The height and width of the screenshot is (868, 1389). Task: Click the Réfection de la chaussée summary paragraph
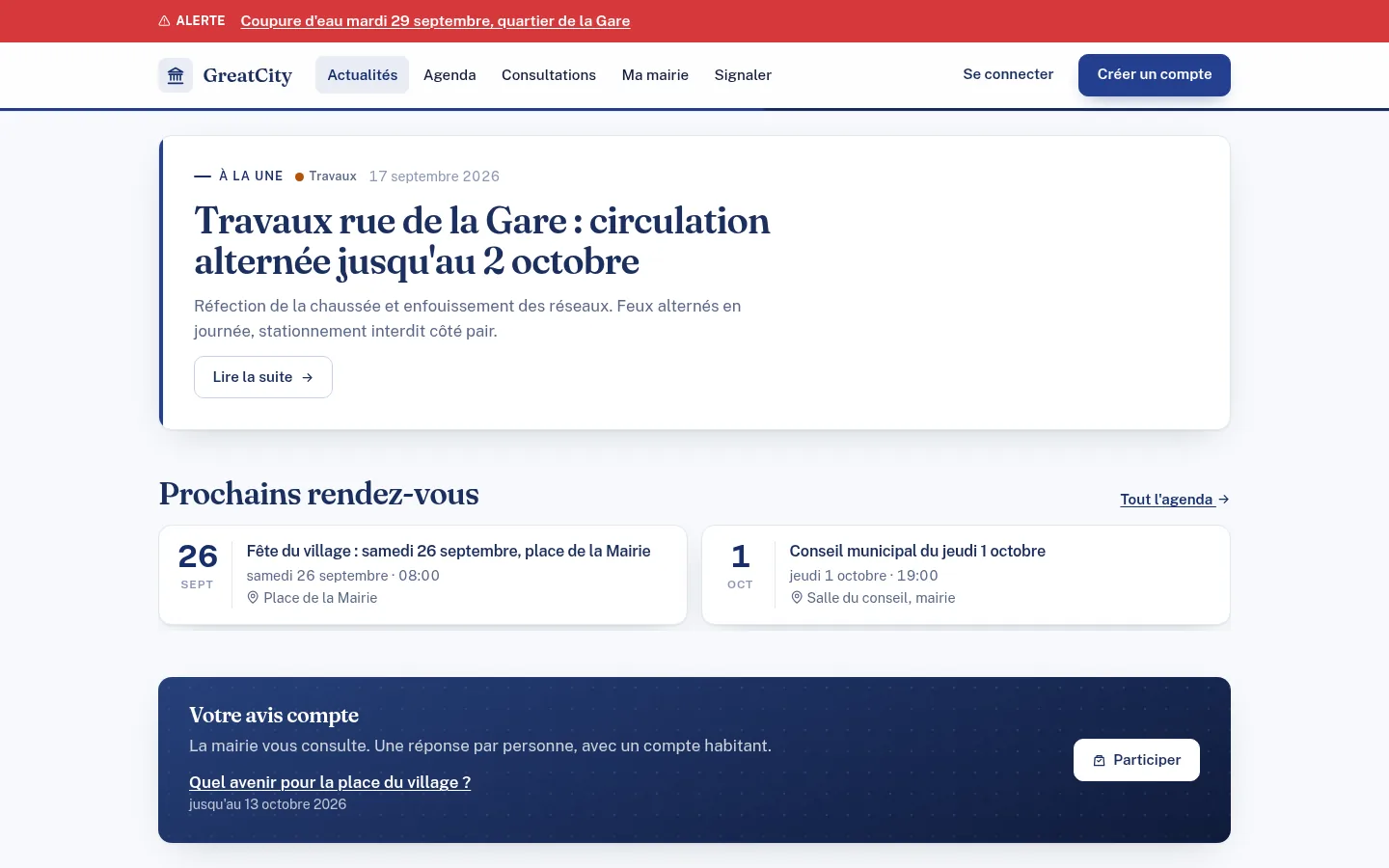468,318
